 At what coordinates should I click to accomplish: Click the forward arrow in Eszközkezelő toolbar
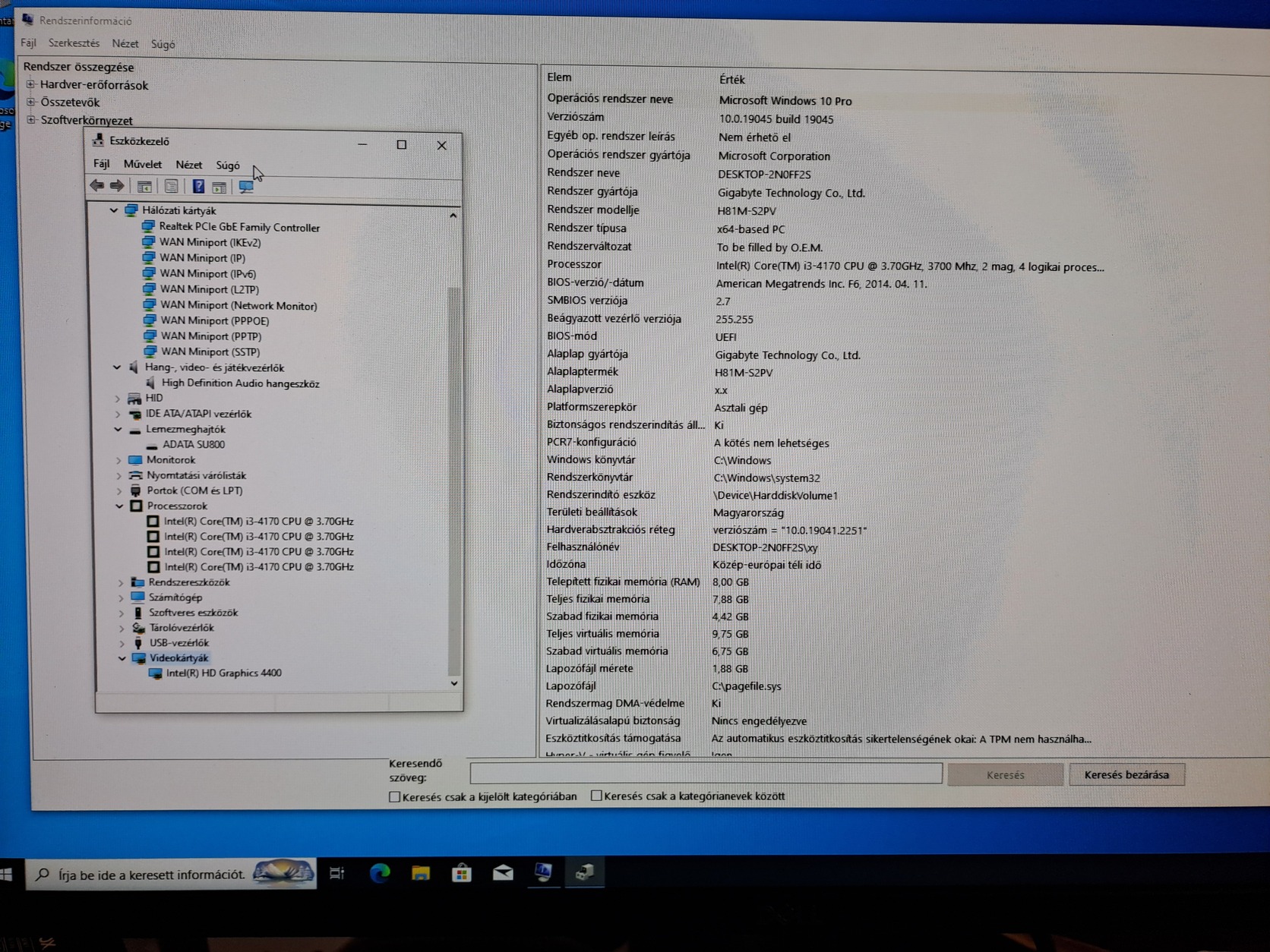click(x=117, y=186)
